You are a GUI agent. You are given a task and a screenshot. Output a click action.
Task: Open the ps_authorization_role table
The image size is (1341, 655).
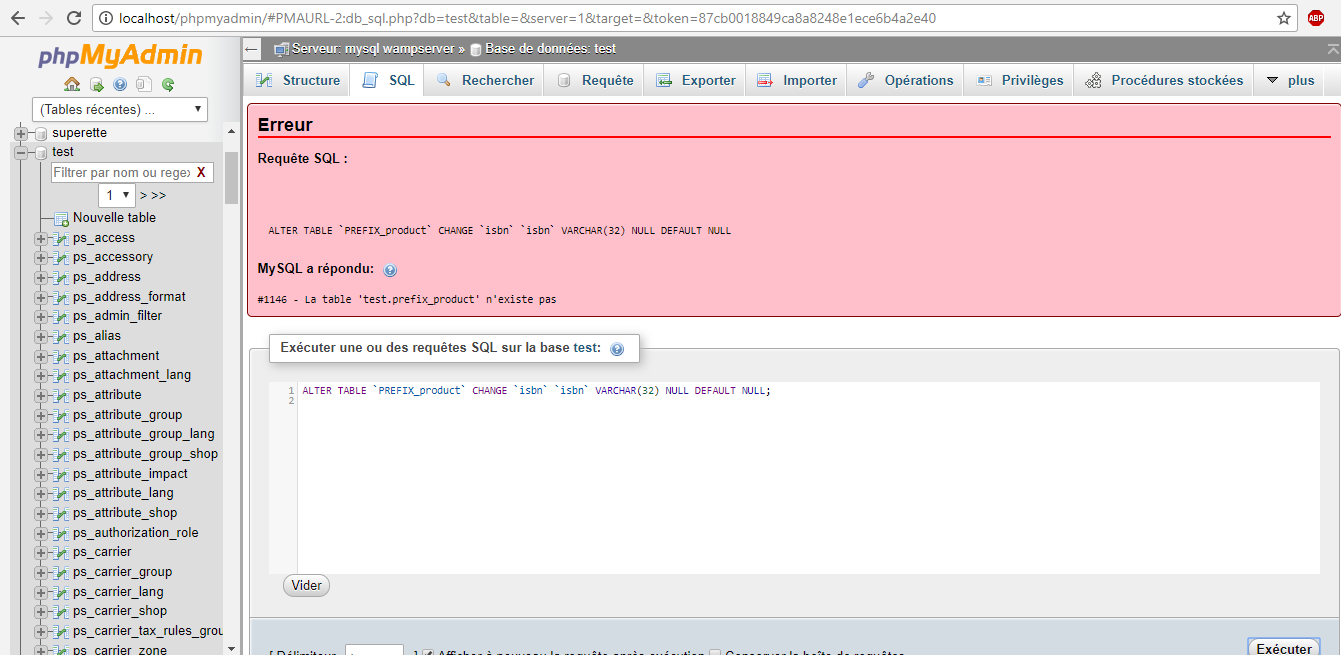pyautogui.click(x=136, y=533)
